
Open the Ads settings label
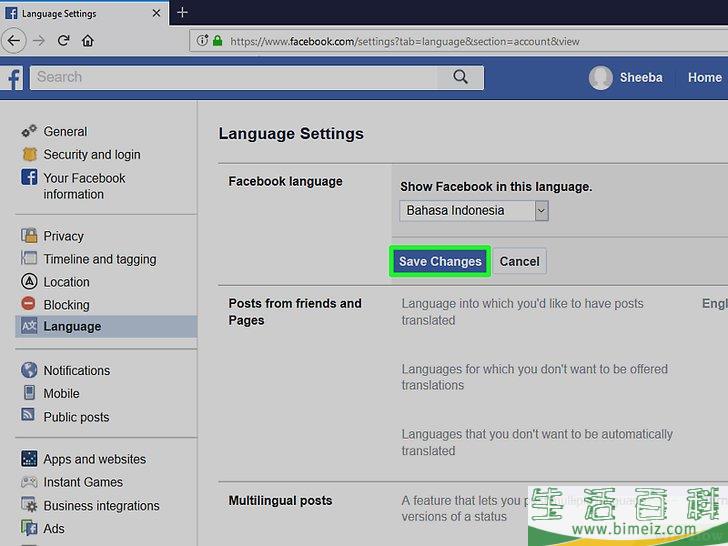[54, 528]
